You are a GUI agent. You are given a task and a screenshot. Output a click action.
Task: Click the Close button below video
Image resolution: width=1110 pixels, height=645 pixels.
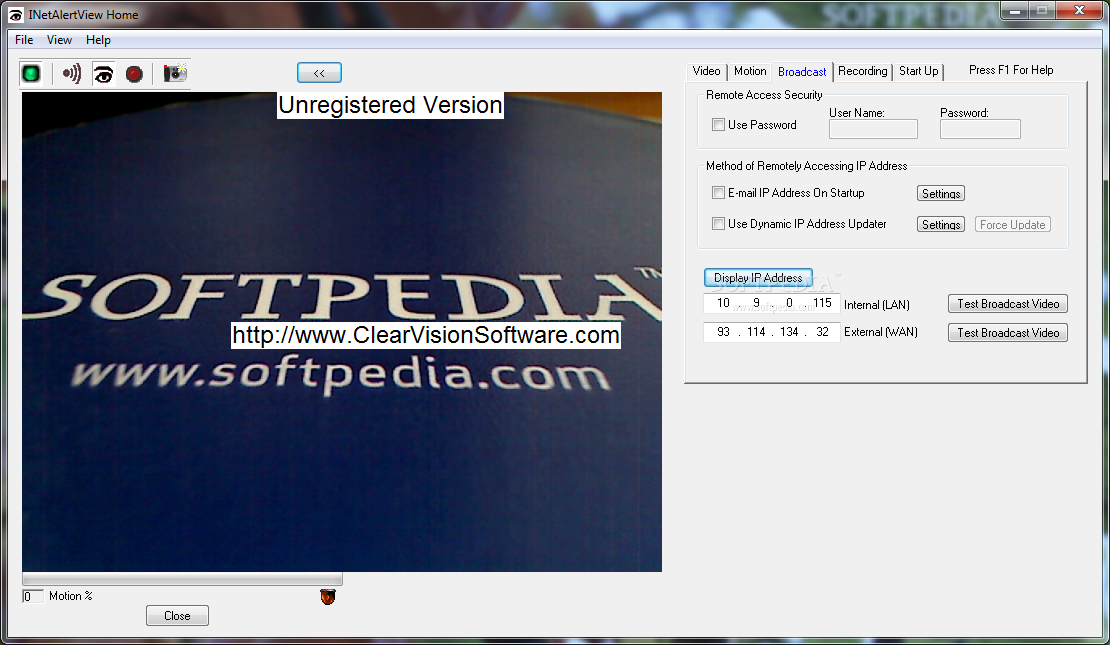pos(177,615)
